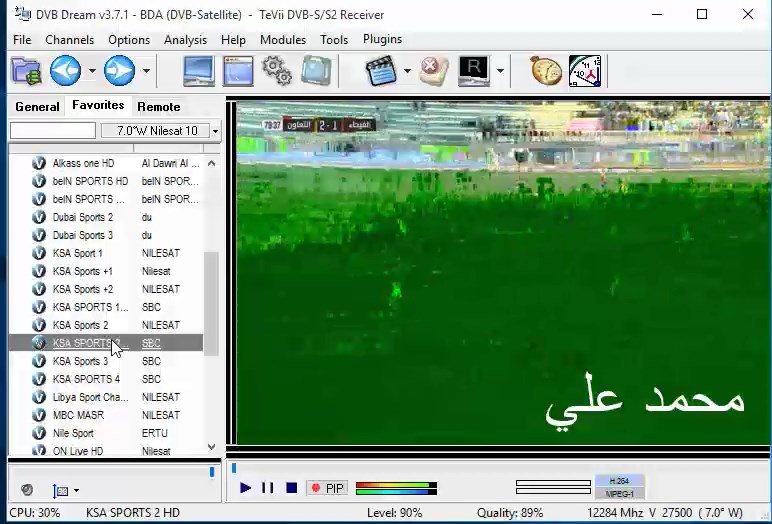Switch to the Remote tab
The width and height of the screenshot is (772, 524).
tap(159, 107)
